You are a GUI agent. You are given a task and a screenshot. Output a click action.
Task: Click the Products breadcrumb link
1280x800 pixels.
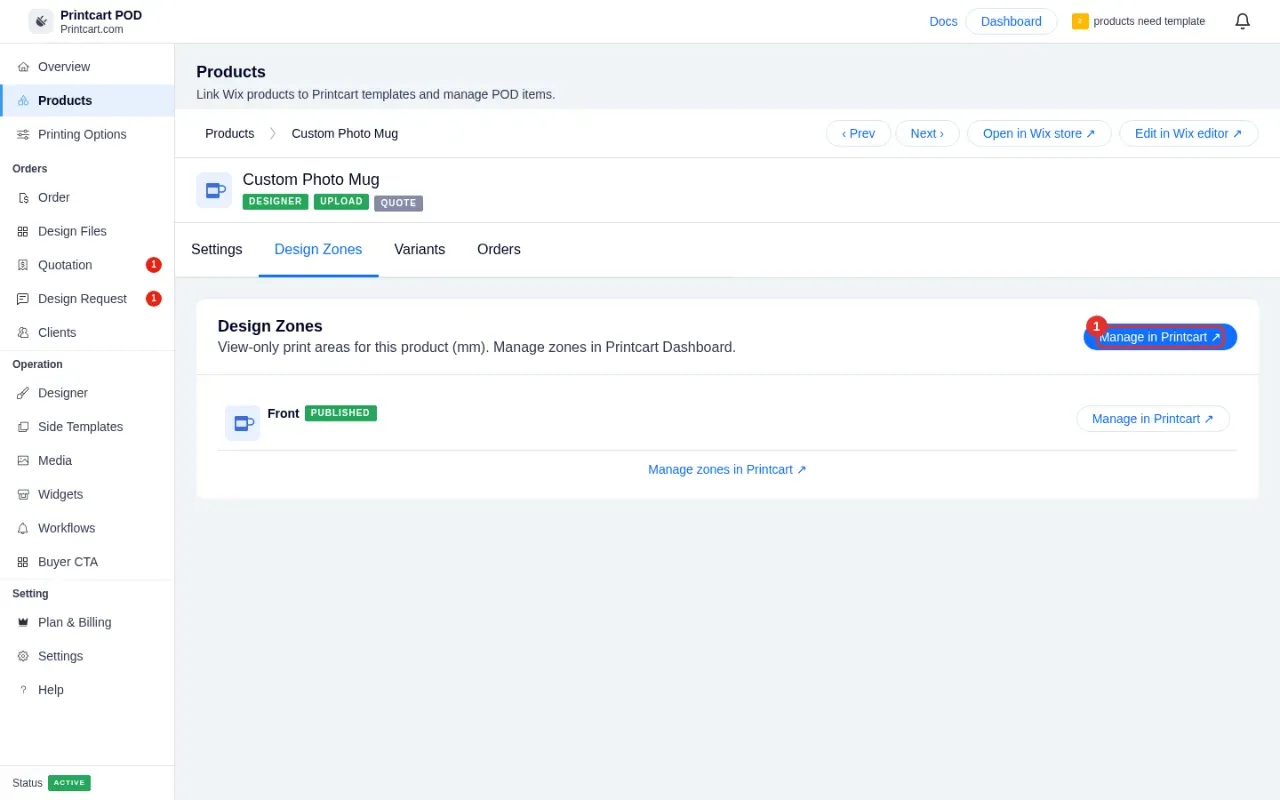[x=230, y=134]
